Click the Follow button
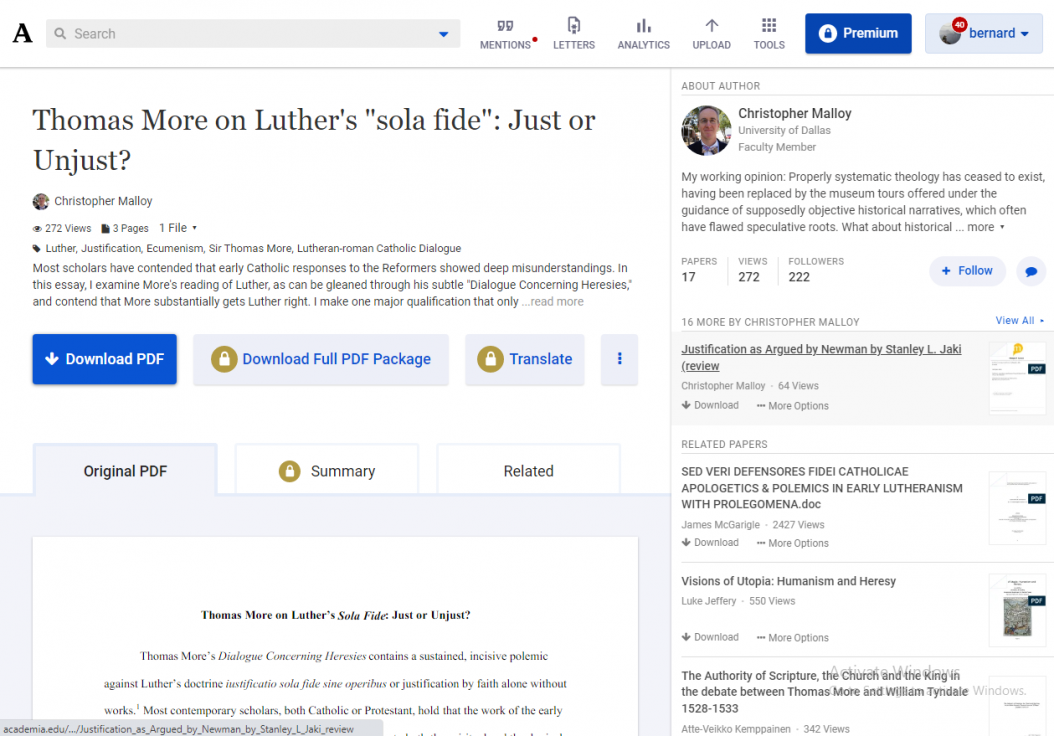 point(967,270)
